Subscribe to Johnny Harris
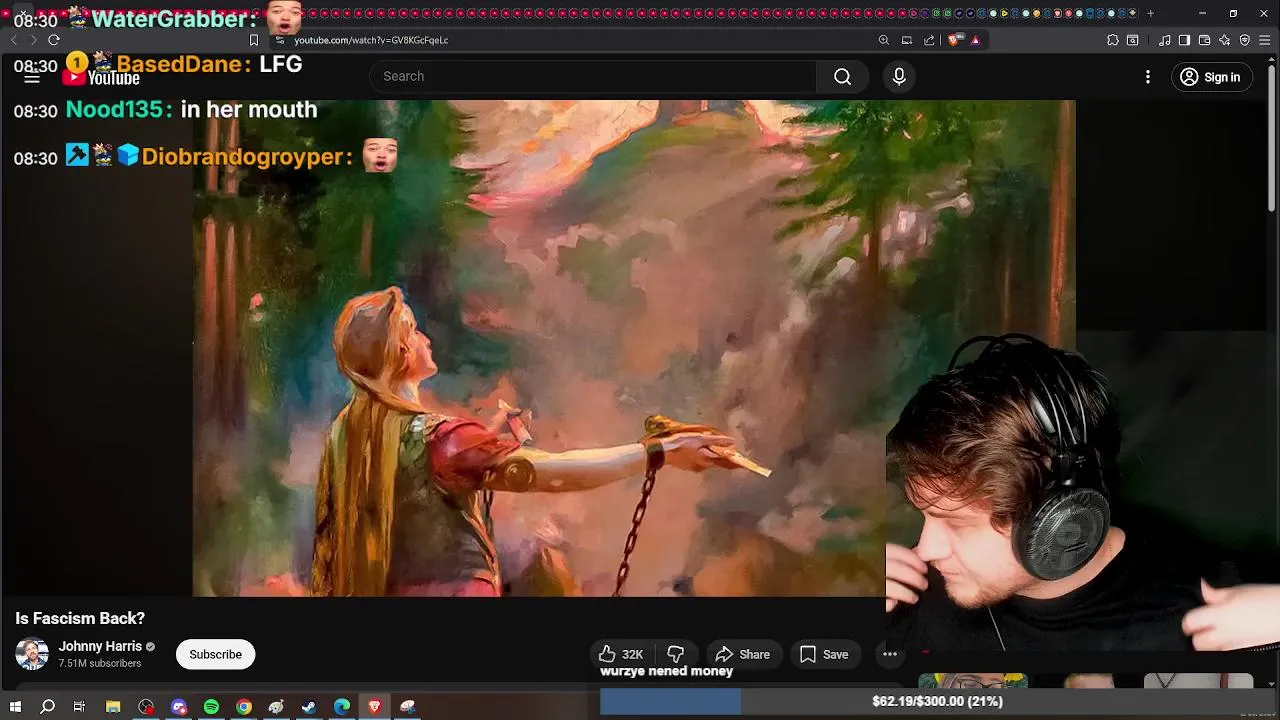1280x720 pixels. (x=216, y=655)
